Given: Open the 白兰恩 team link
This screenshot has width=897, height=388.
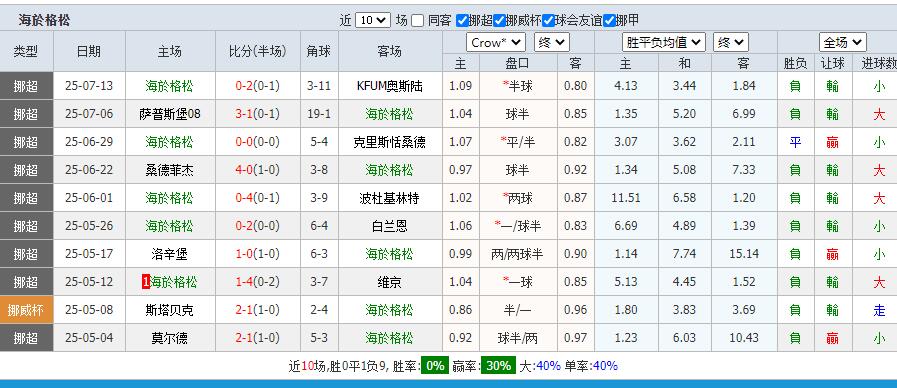Looking at the screenshot, I should [390, 226].
